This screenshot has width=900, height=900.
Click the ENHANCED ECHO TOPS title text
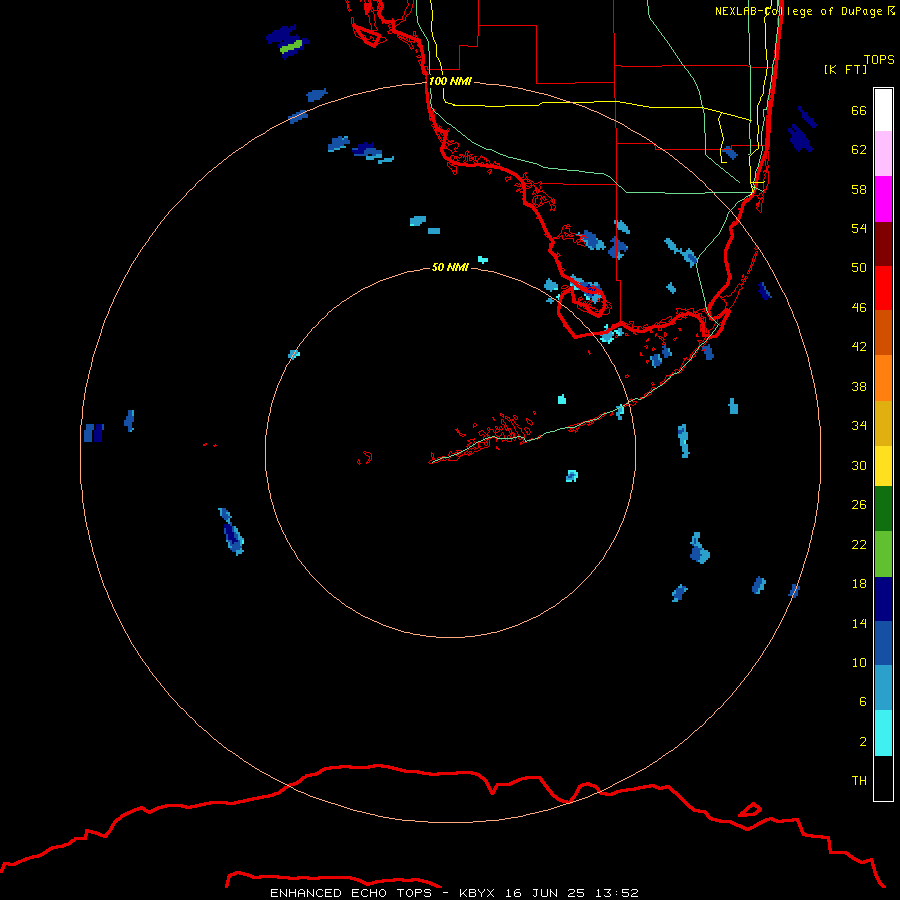(351, 893)
